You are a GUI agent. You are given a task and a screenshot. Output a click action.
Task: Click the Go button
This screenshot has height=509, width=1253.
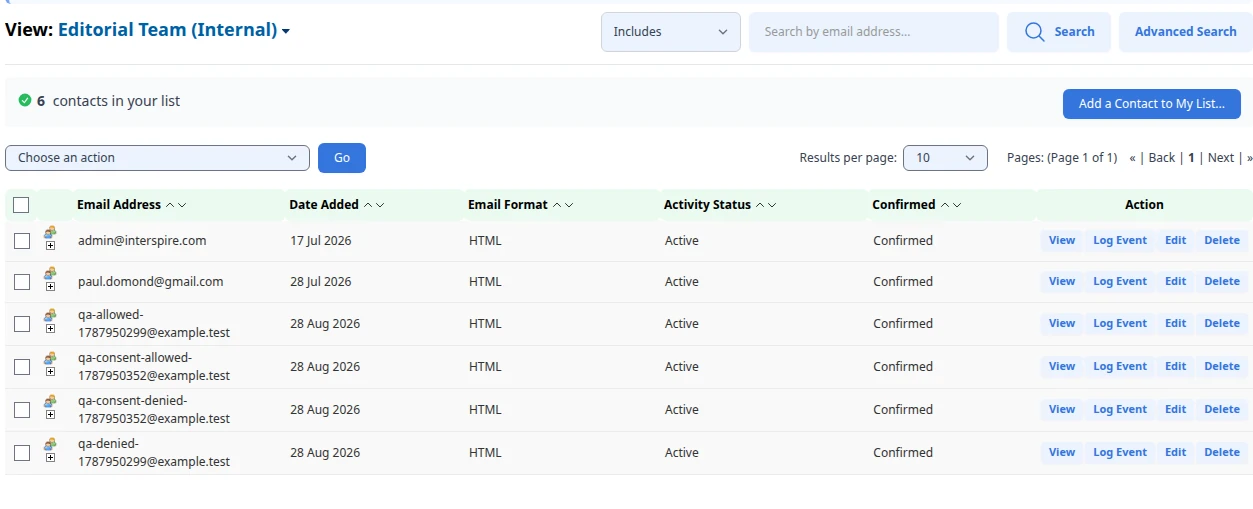click(342, 158)
